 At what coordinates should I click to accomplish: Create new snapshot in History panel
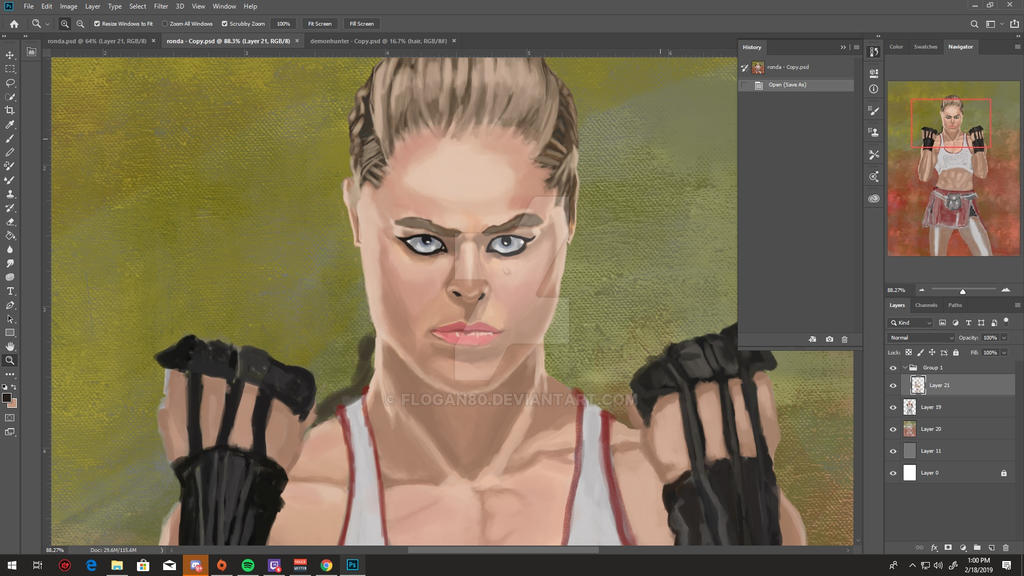point(829,340)
